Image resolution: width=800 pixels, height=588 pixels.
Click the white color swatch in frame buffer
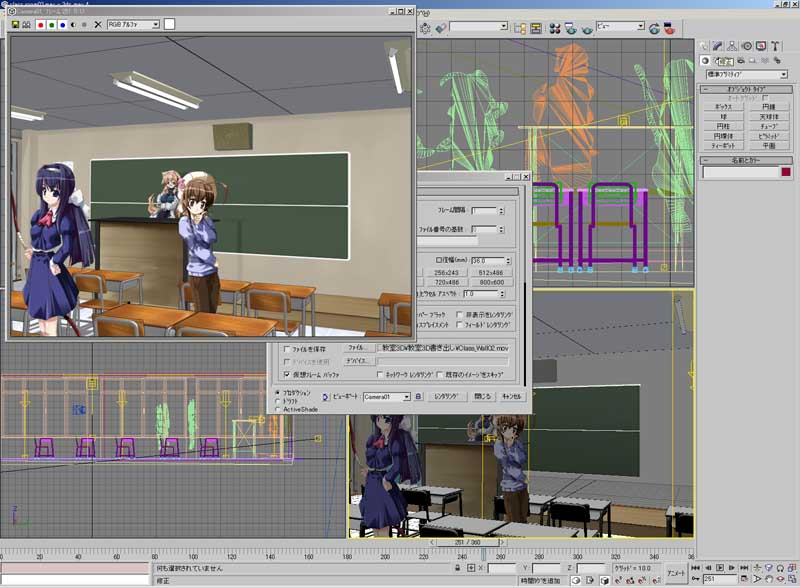click(x=169, y=24)
